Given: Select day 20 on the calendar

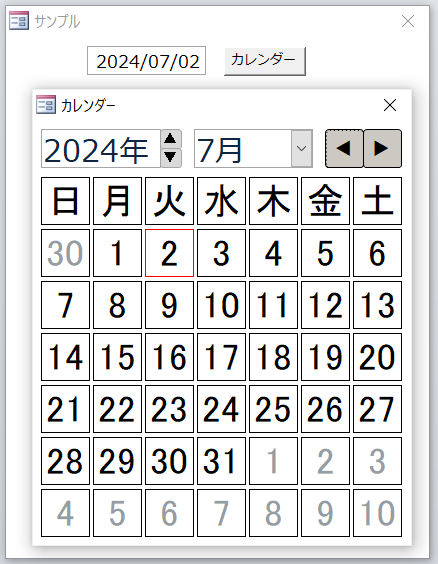Looking at the screenshot, I should [378, 357].
